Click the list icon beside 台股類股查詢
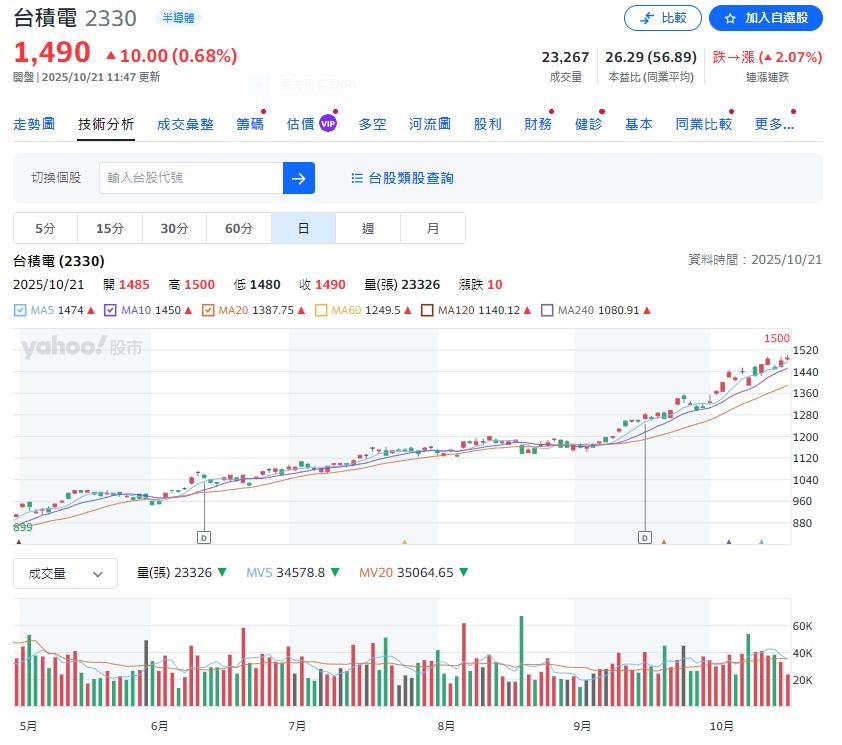The height and width of the screenshot is (745, 842). 356,177
